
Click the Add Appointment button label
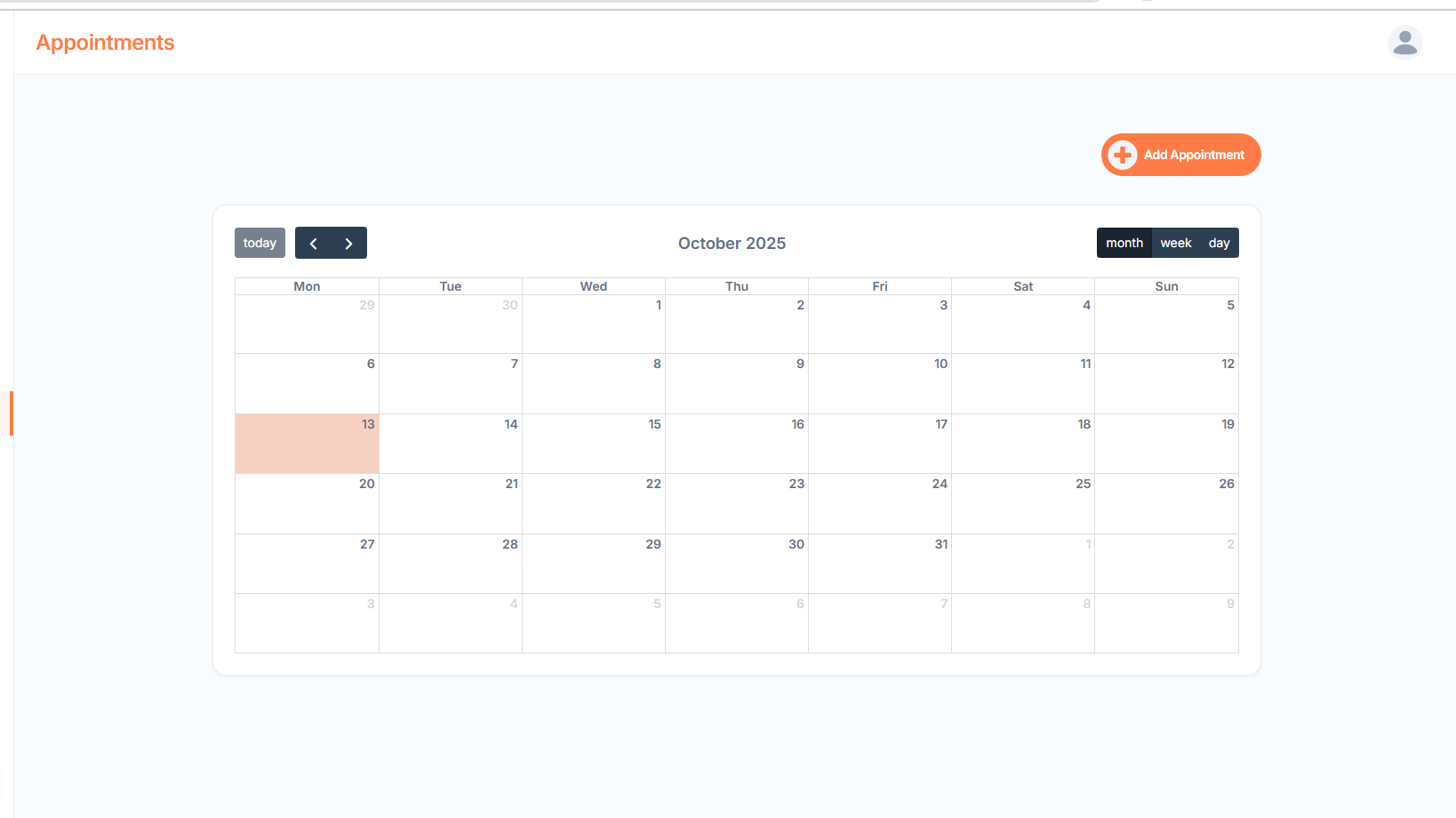[x=1194, y=155]
